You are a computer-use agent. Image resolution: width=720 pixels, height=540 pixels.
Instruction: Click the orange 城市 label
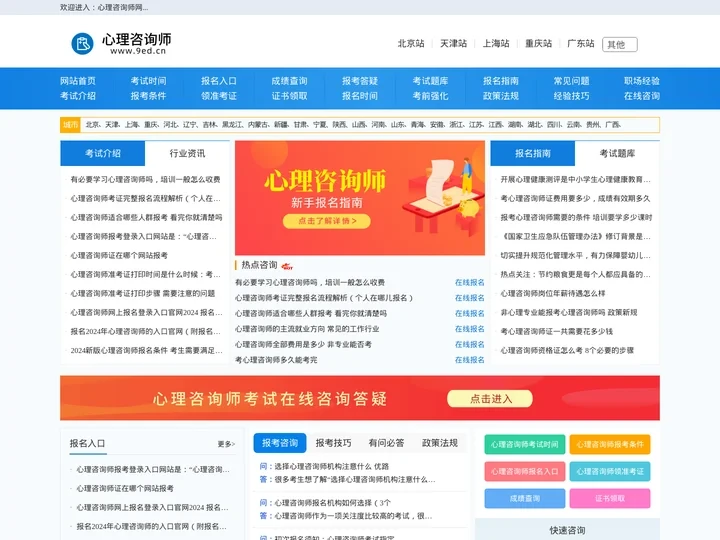pyautogui.click(x=71, y=125)
